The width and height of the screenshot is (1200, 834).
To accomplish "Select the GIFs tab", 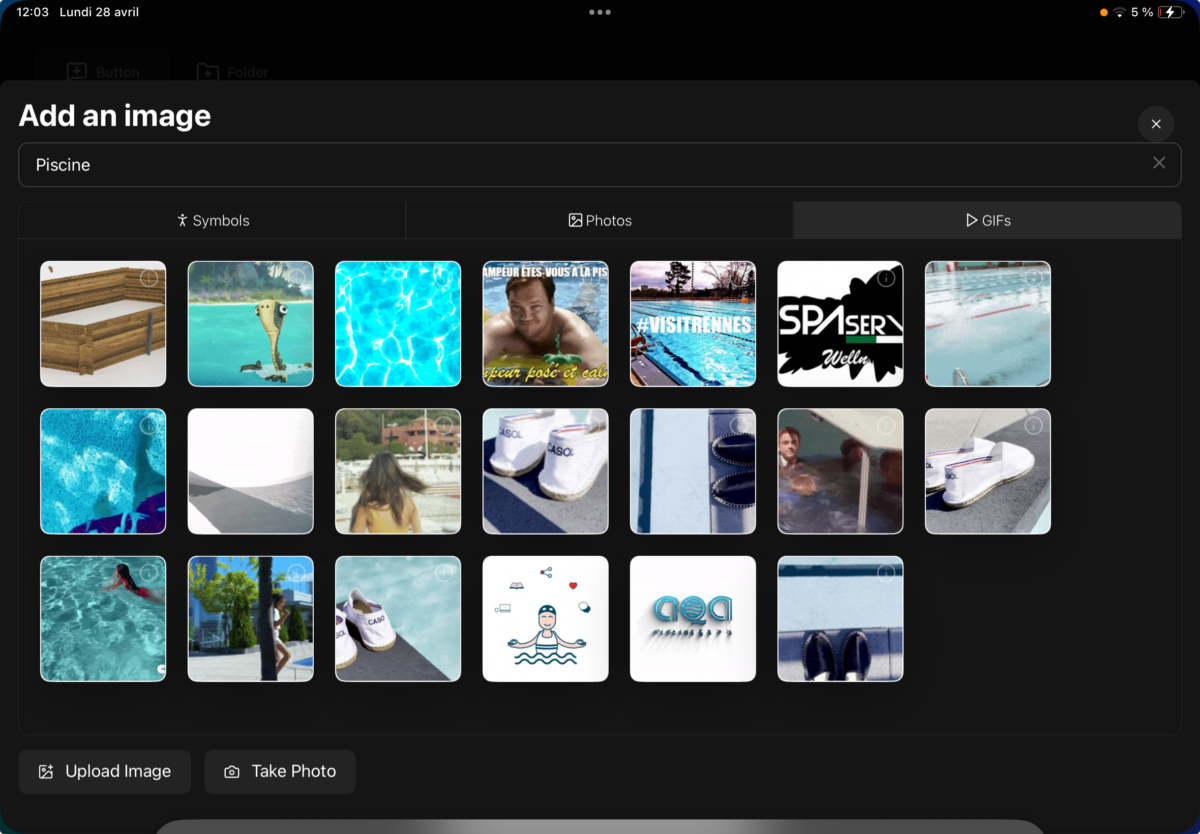I will [987, 220].
